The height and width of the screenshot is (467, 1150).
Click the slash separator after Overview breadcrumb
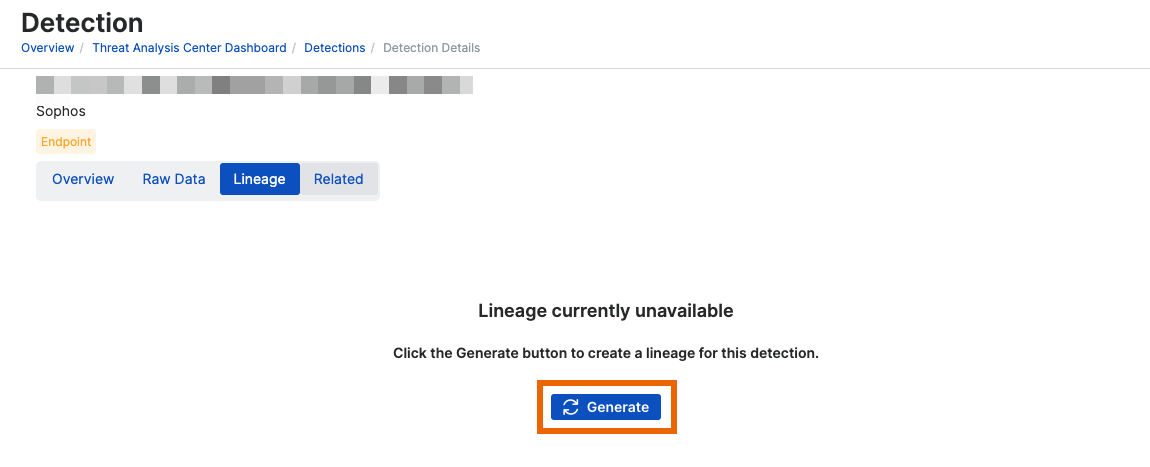(83, 48)
